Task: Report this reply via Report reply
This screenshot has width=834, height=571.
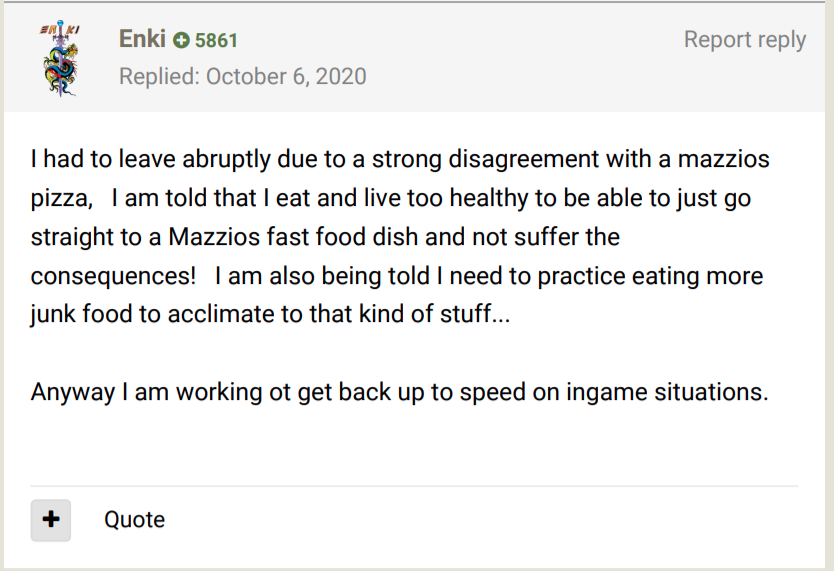Action: (x=744, y=39)
